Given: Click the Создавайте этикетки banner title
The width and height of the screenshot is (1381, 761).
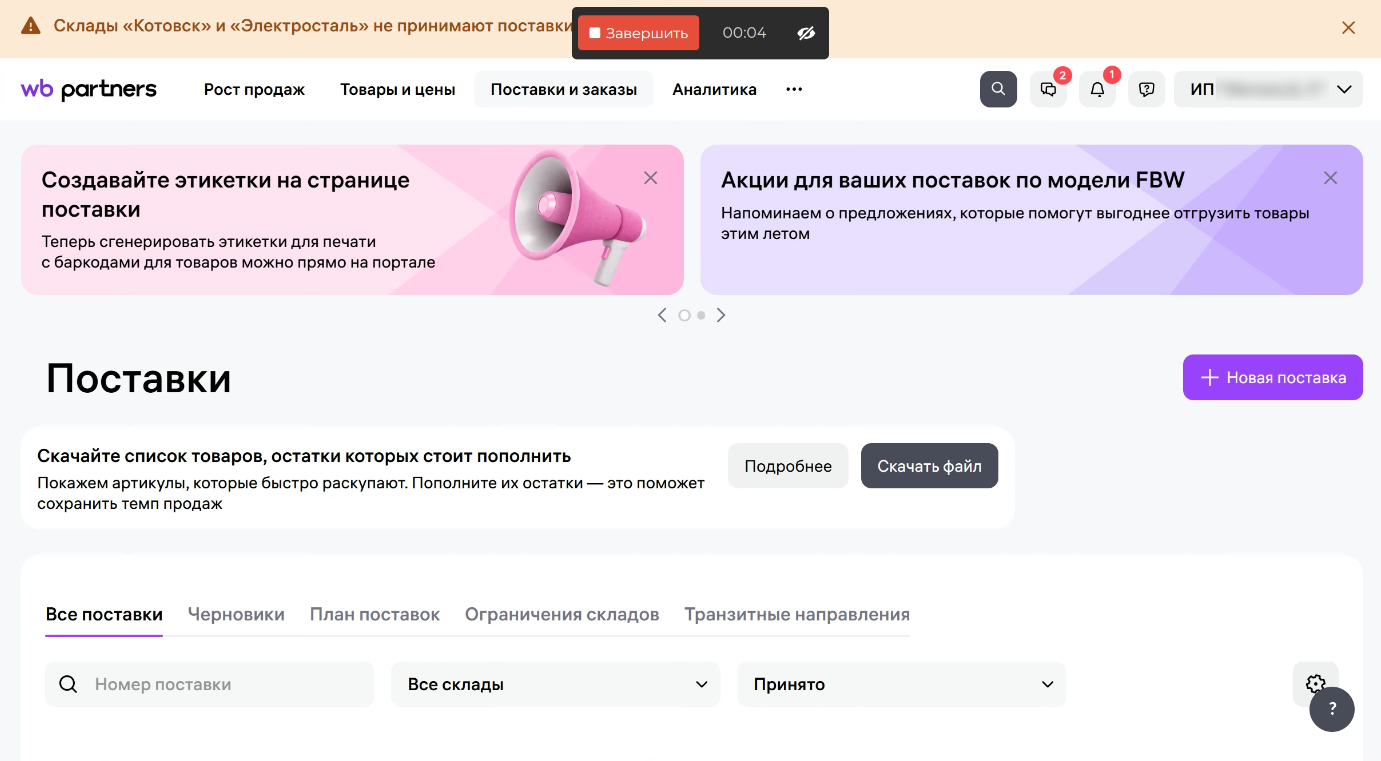Looking at the screenshot, I should click(226, 195).
